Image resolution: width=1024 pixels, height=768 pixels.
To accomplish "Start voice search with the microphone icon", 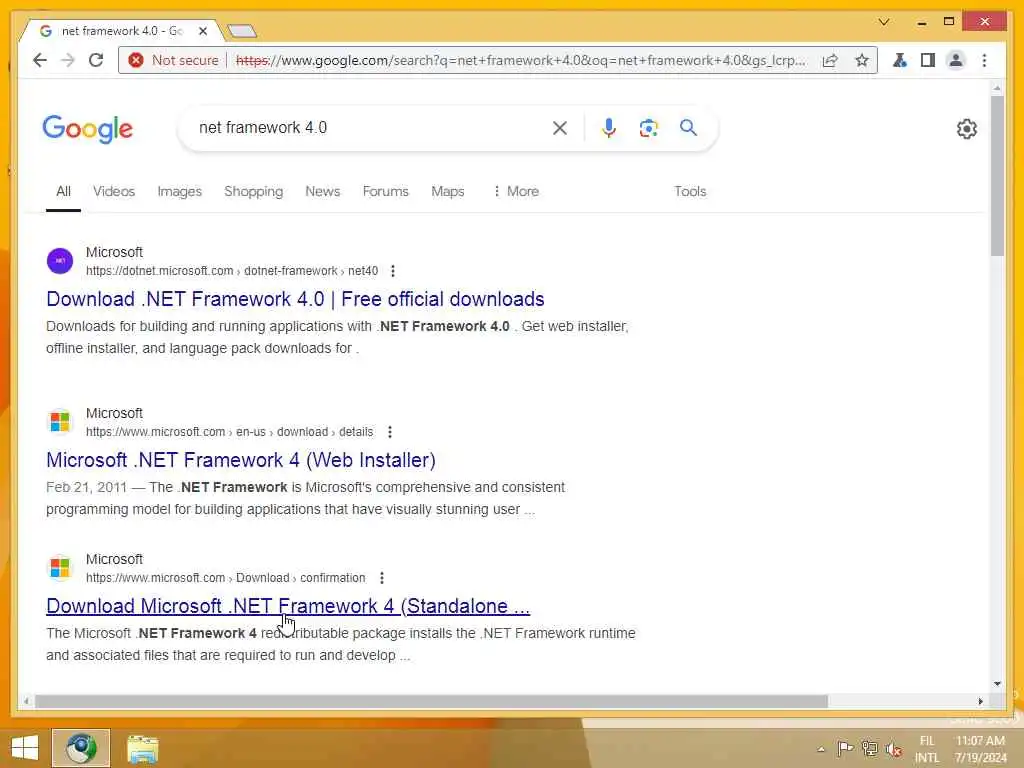I will (609, 128).
